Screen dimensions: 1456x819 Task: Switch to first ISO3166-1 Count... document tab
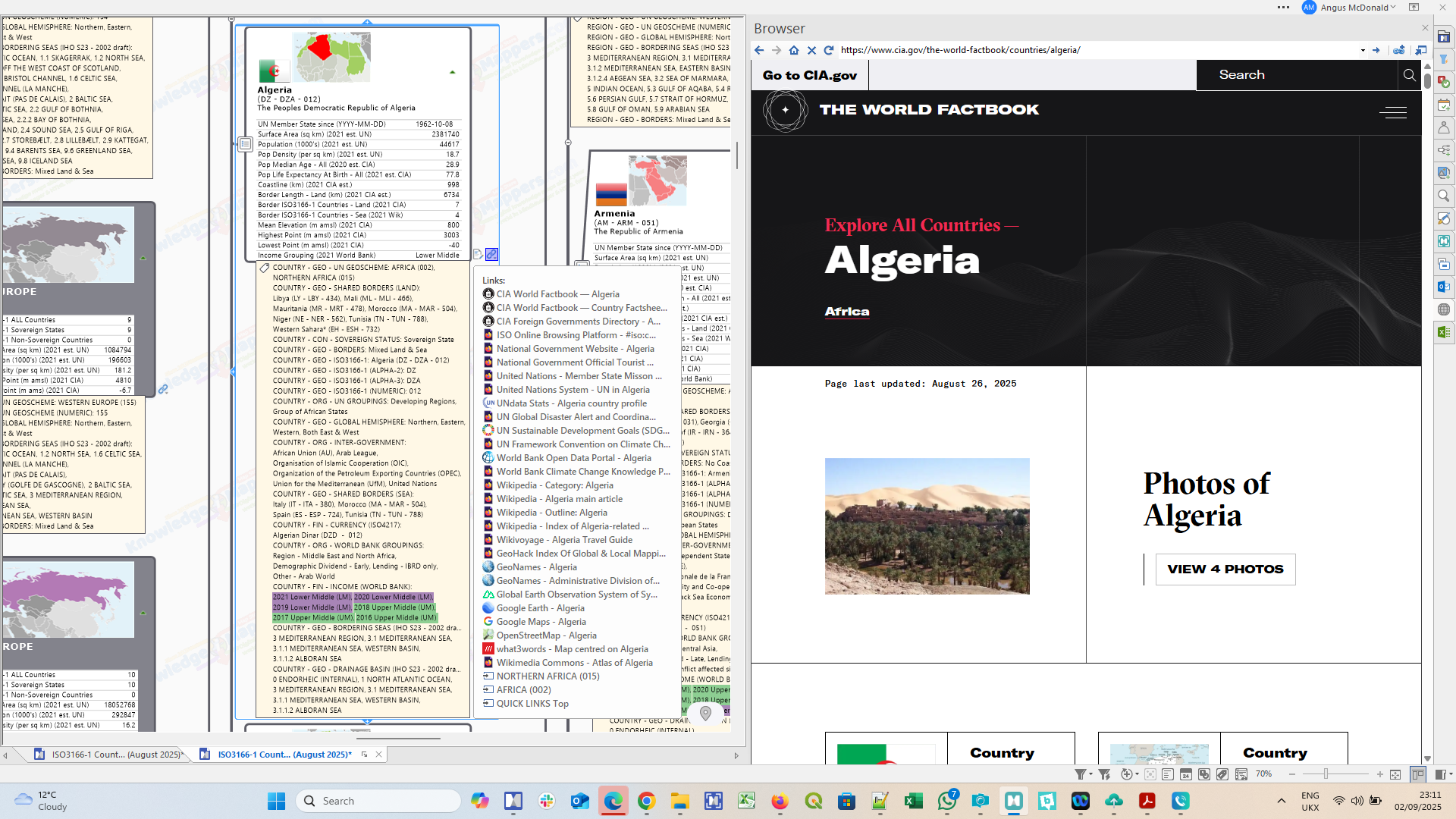[x=108, y=755]
